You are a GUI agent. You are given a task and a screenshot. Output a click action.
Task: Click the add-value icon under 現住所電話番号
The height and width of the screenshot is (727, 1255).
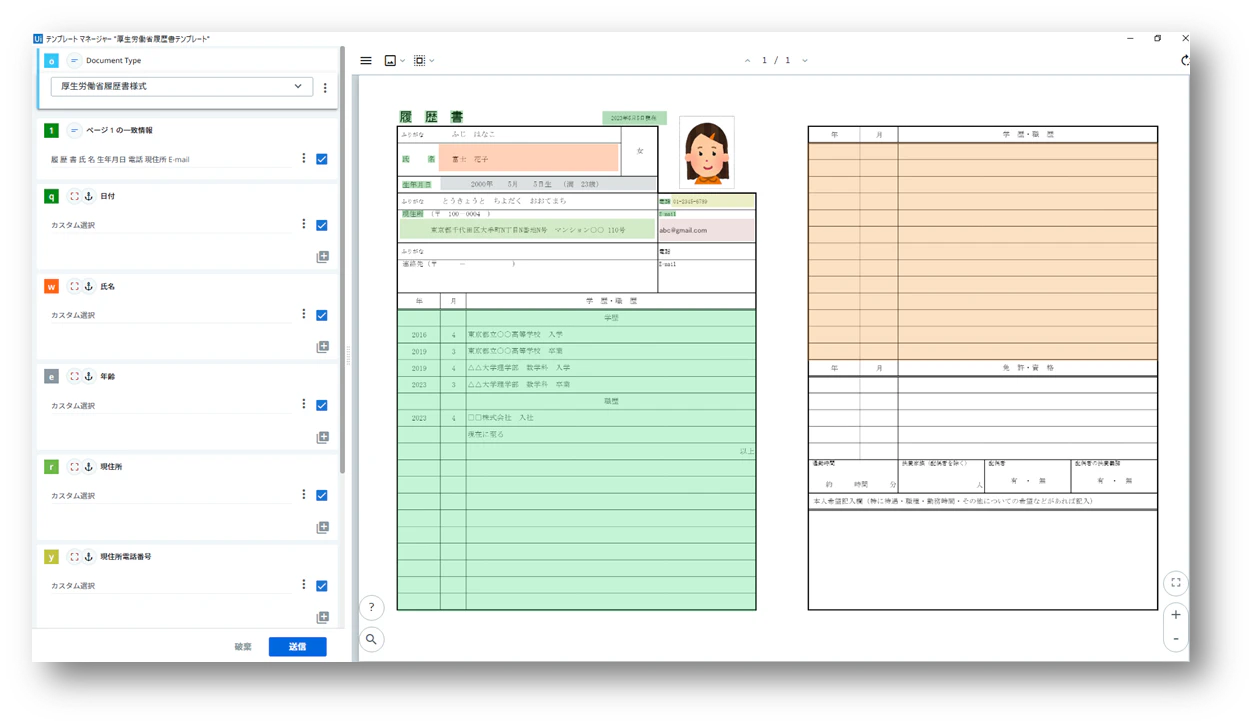[x=322, y=618]
